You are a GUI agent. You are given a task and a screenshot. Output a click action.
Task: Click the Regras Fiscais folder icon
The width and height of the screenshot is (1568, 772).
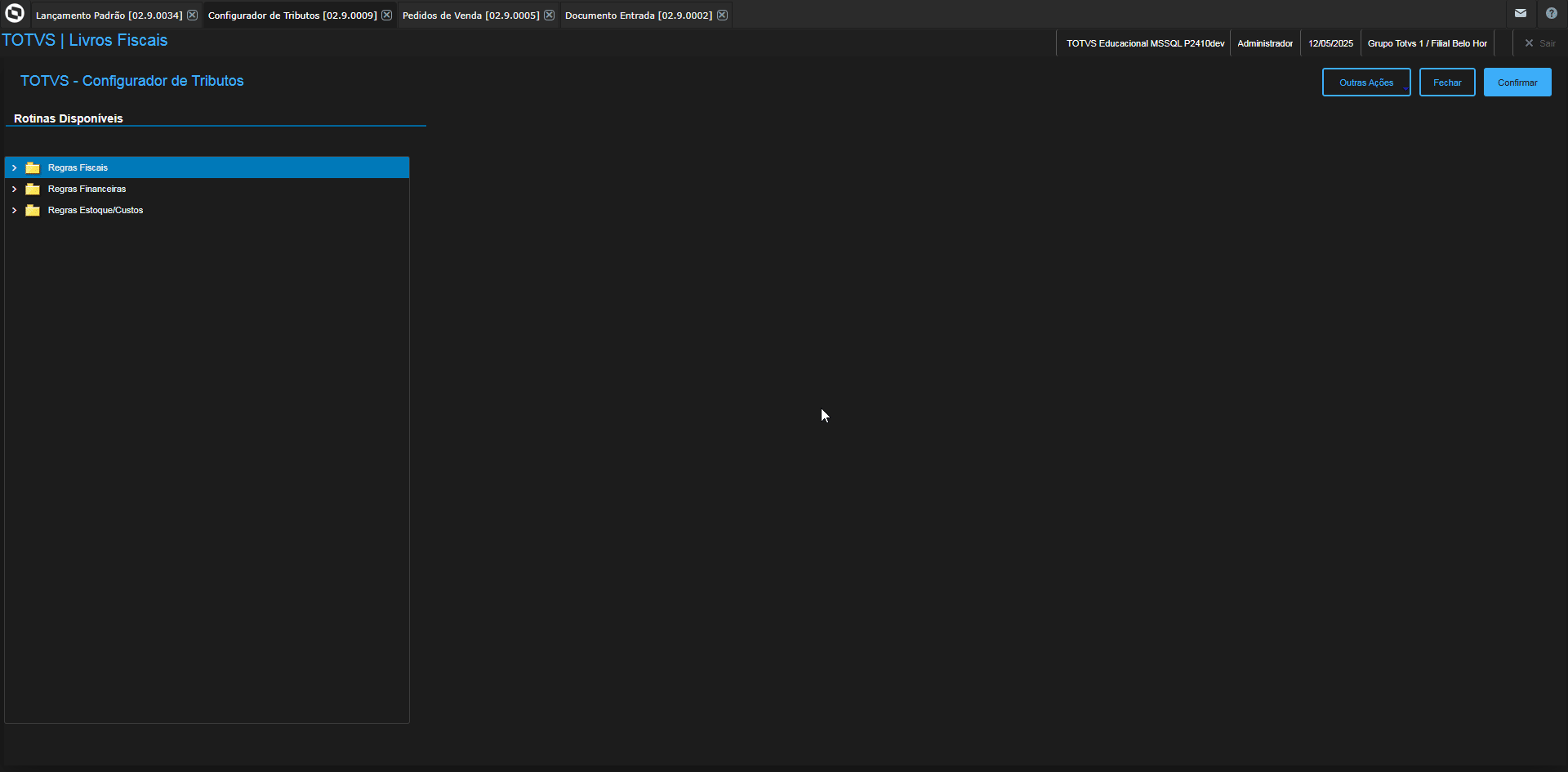click(33, 167)
